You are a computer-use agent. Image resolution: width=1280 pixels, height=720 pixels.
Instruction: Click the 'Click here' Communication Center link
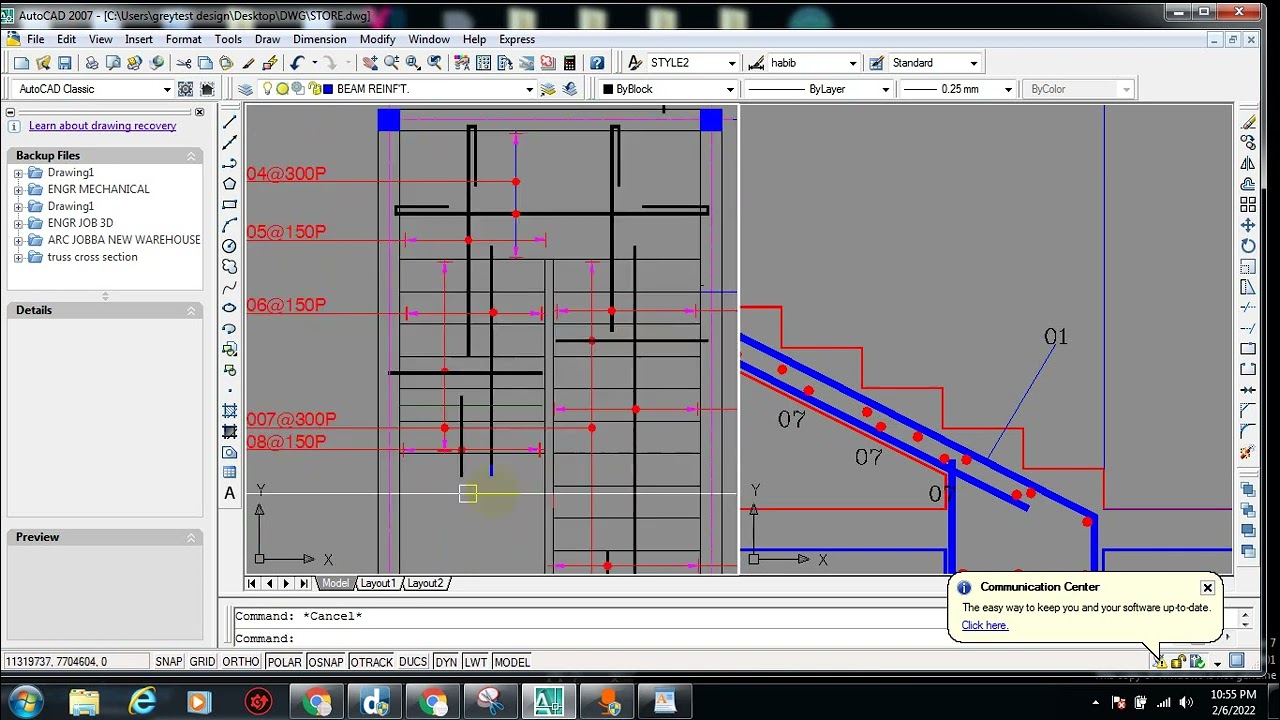coord(985,625)
